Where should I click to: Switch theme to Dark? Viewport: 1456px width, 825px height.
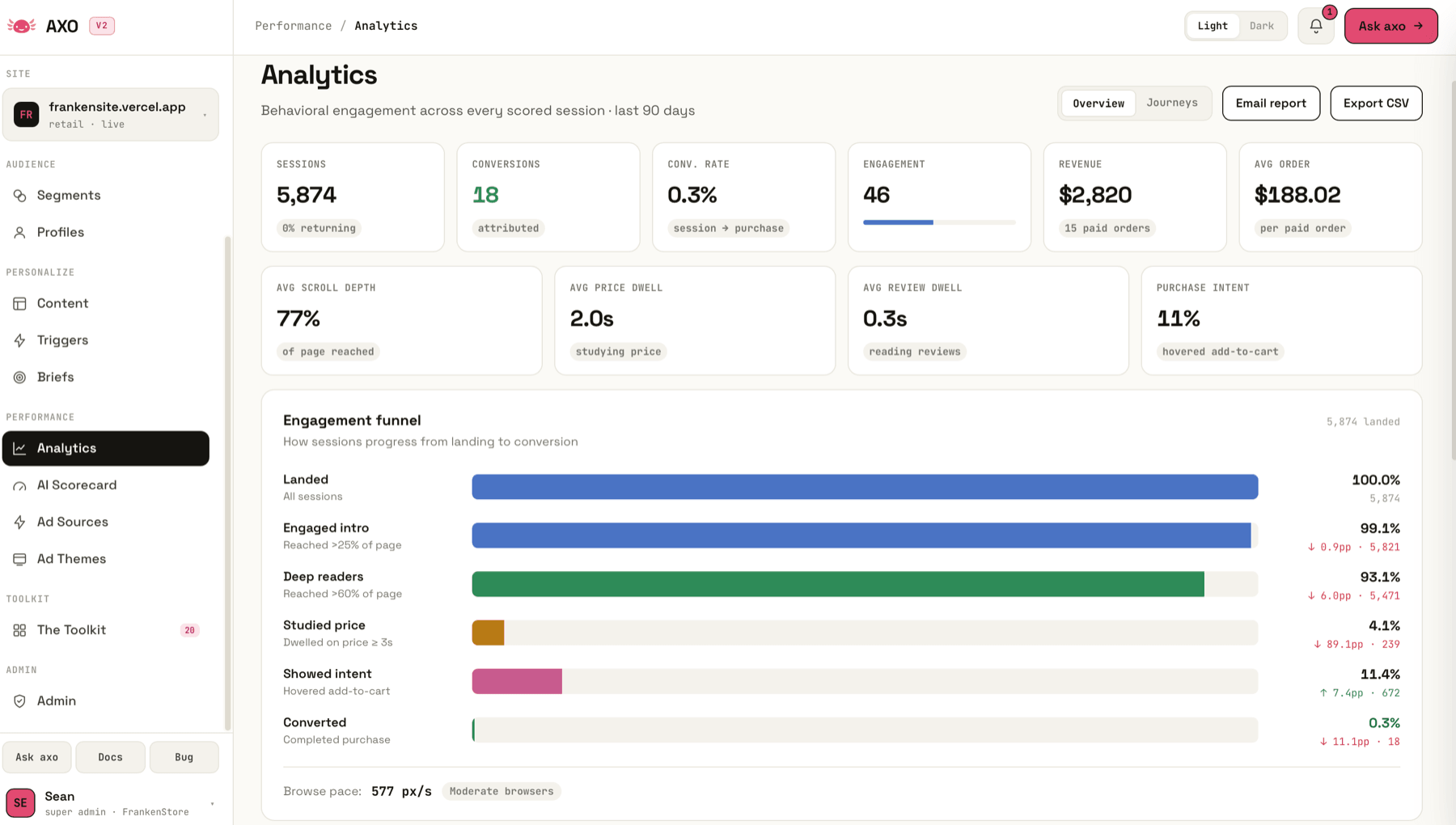[1262, 26]
